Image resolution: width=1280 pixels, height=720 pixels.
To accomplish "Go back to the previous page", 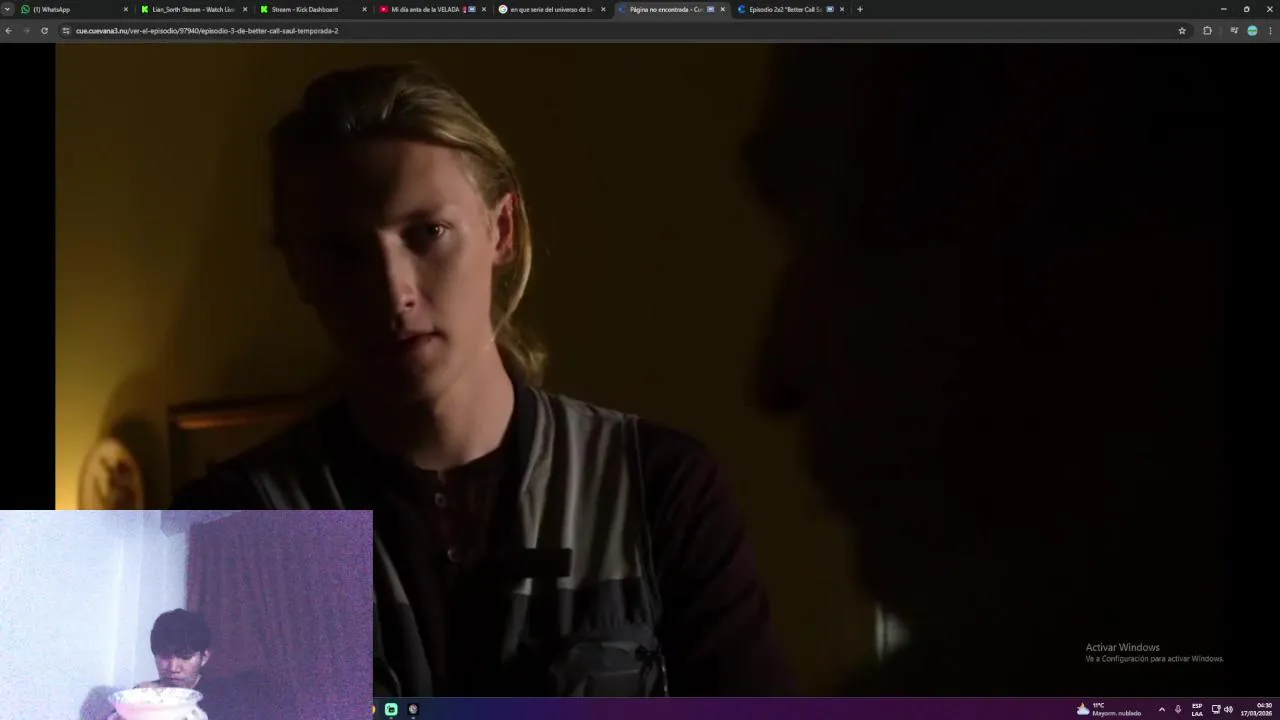I will [8, 31].
